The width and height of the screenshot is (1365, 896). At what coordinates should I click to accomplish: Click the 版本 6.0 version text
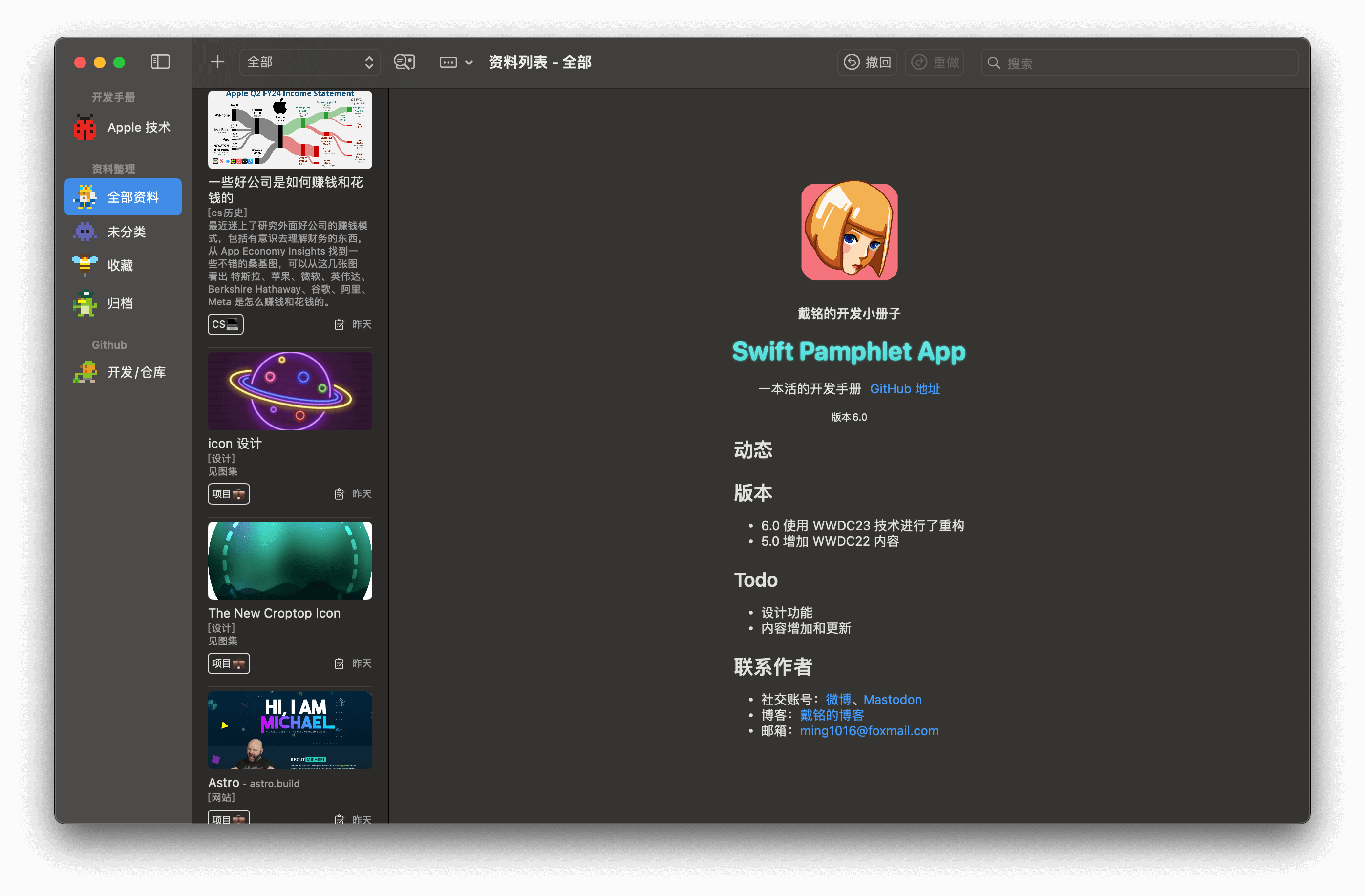coord(849,417)
